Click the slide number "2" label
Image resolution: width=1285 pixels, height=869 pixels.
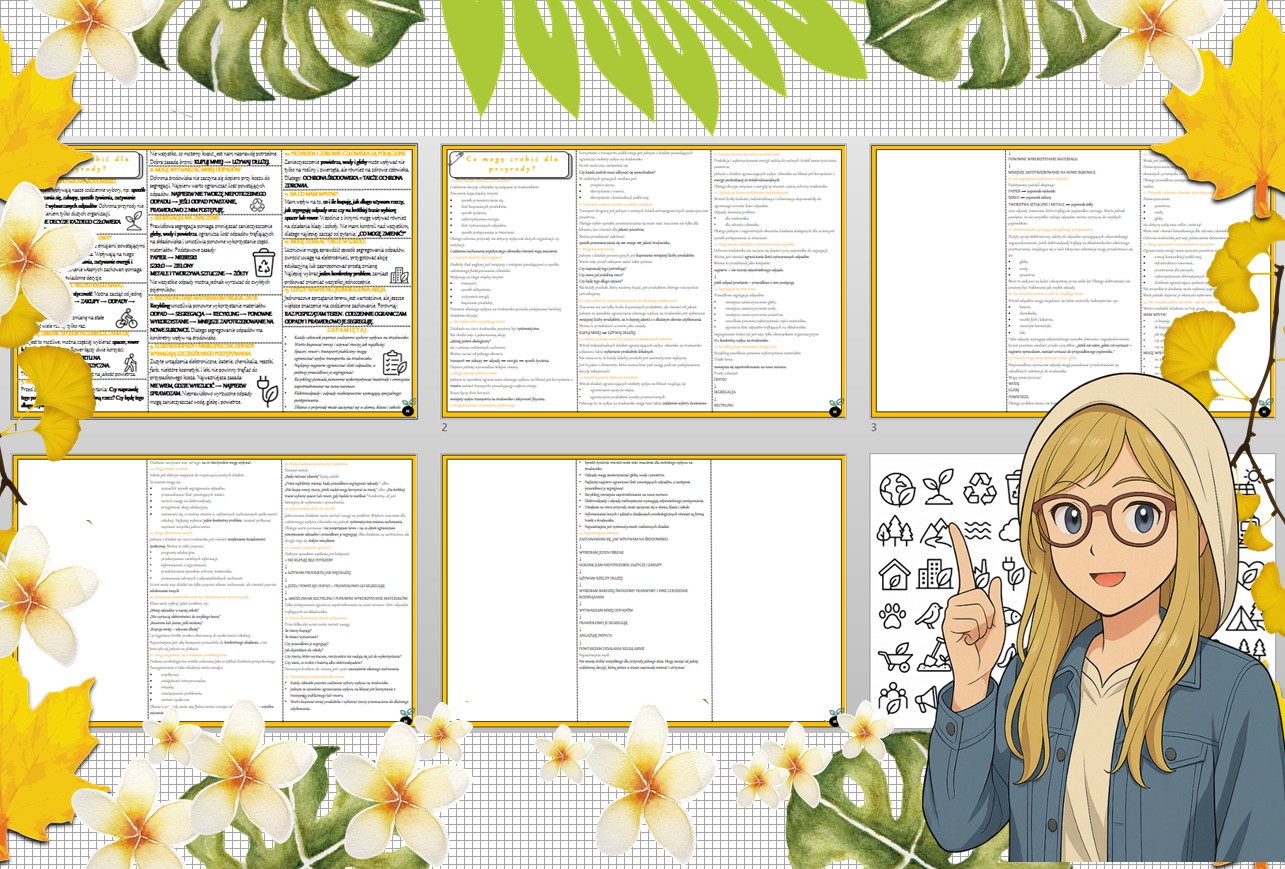[444, 428]
